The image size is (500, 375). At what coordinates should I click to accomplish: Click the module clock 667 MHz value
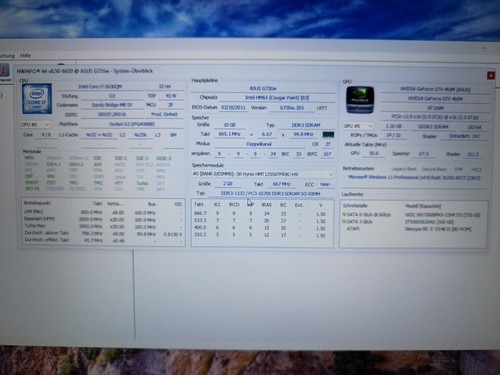(282, 184)
